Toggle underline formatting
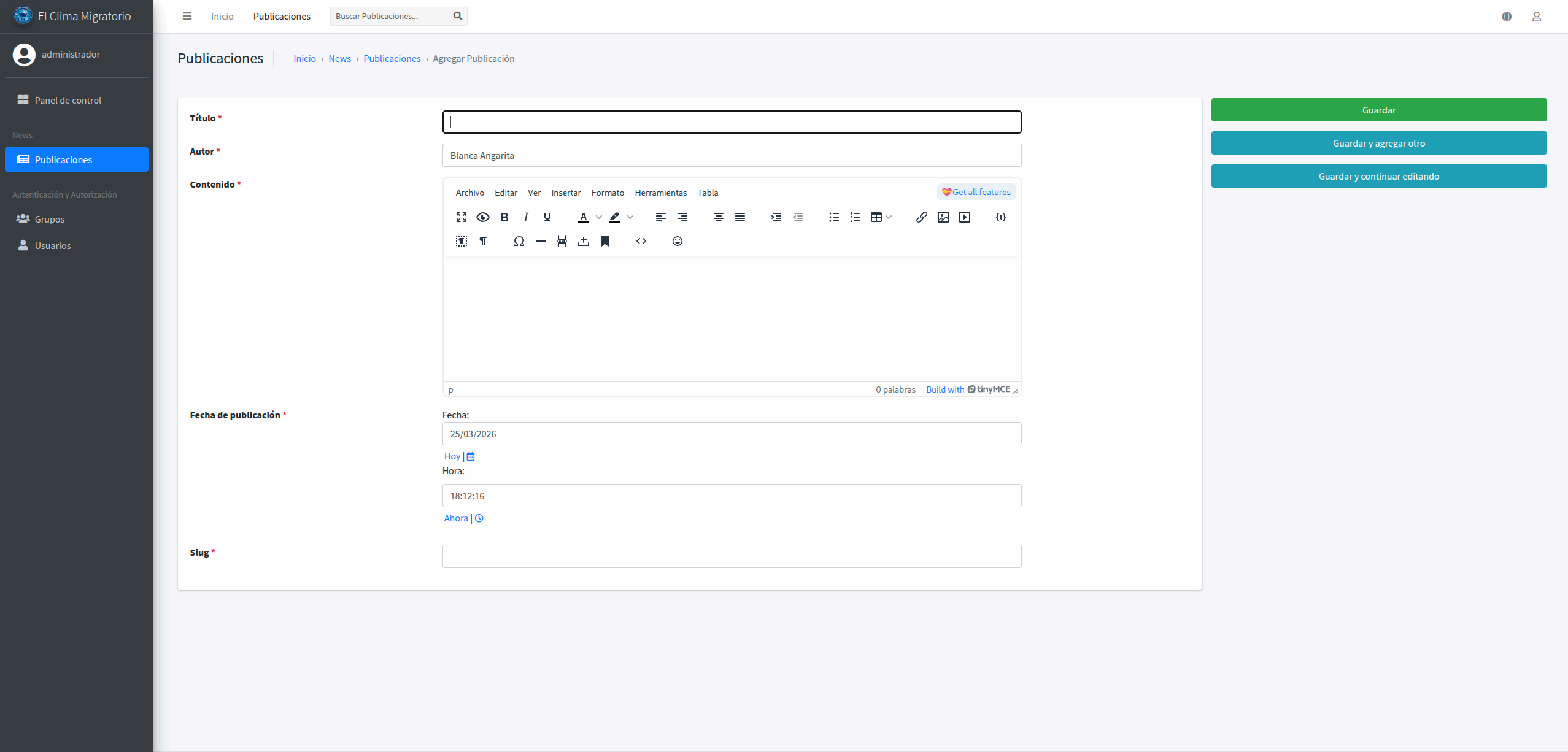Screen dimensions: 1568x752 547,217
